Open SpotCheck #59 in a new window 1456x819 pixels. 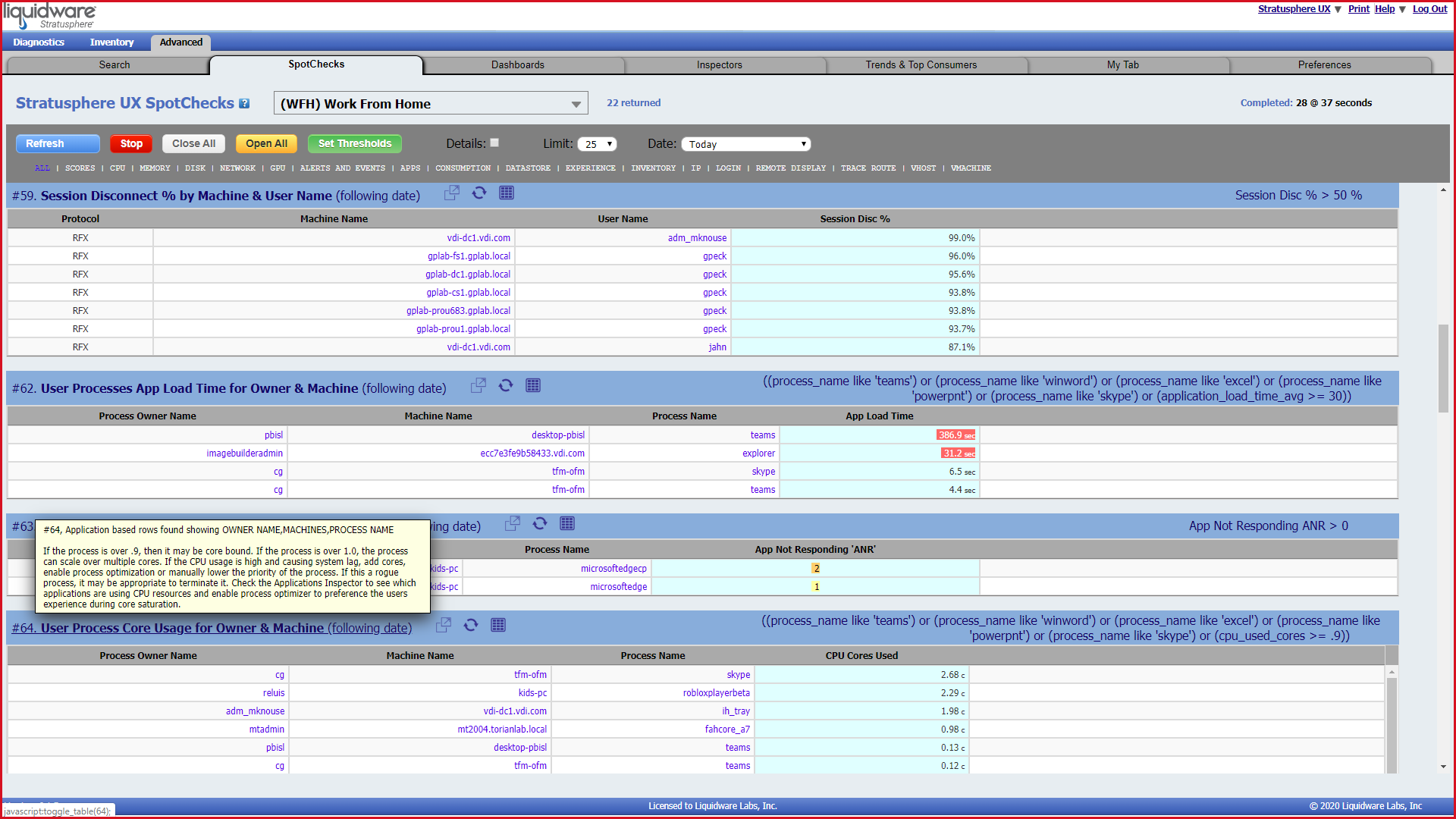(451, 193)
